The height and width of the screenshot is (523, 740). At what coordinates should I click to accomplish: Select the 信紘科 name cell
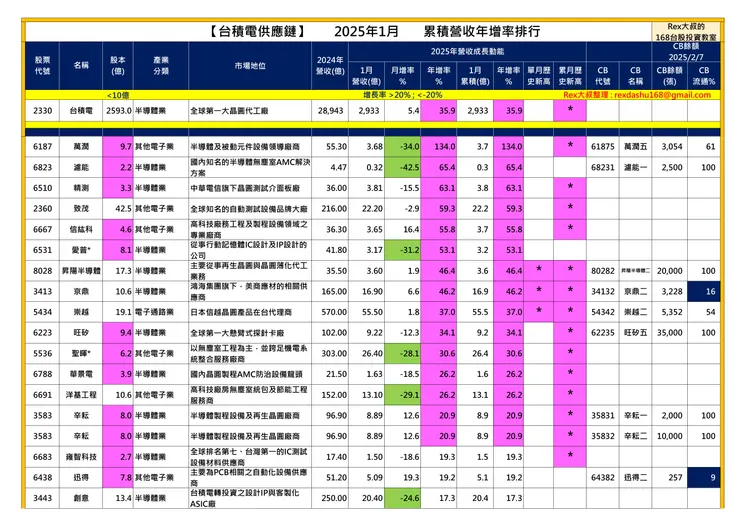coord(81,229)
